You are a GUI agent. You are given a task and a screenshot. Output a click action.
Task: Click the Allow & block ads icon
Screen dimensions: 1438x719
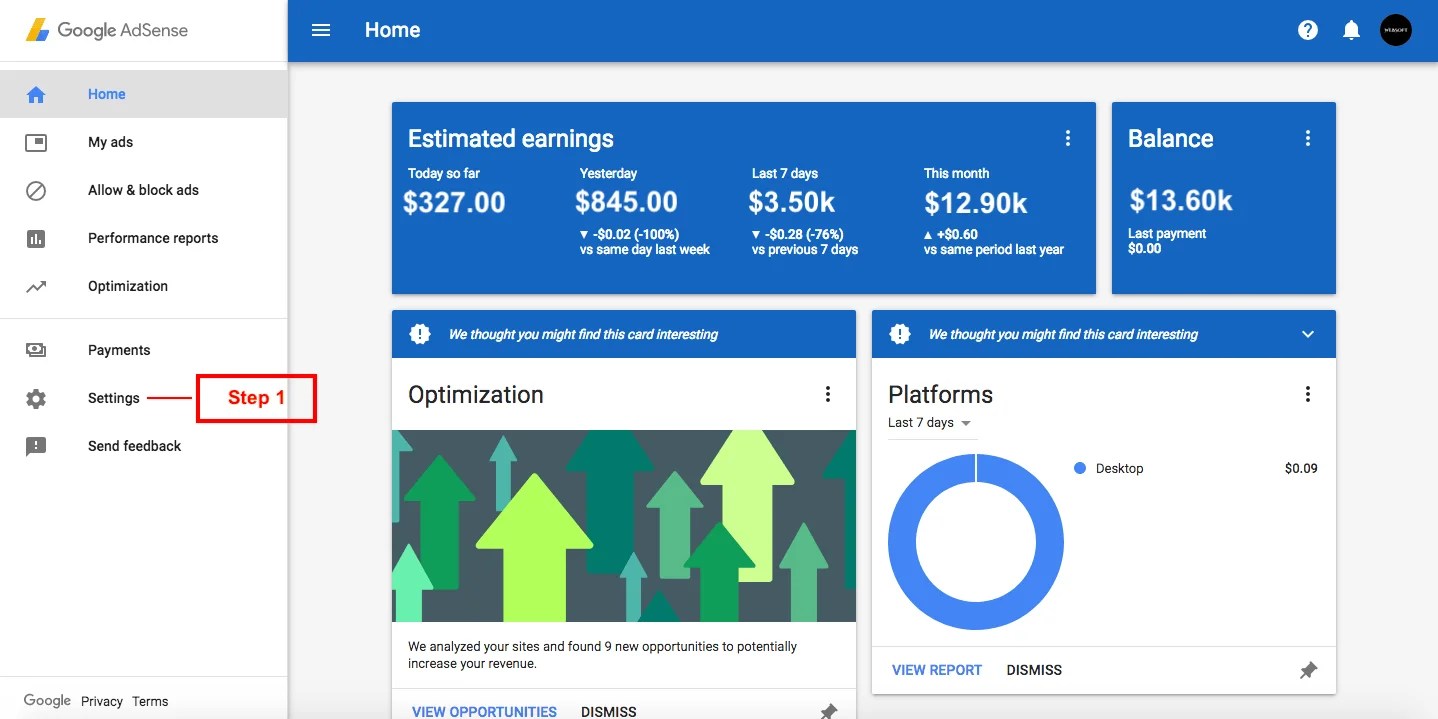pos(36,190)
